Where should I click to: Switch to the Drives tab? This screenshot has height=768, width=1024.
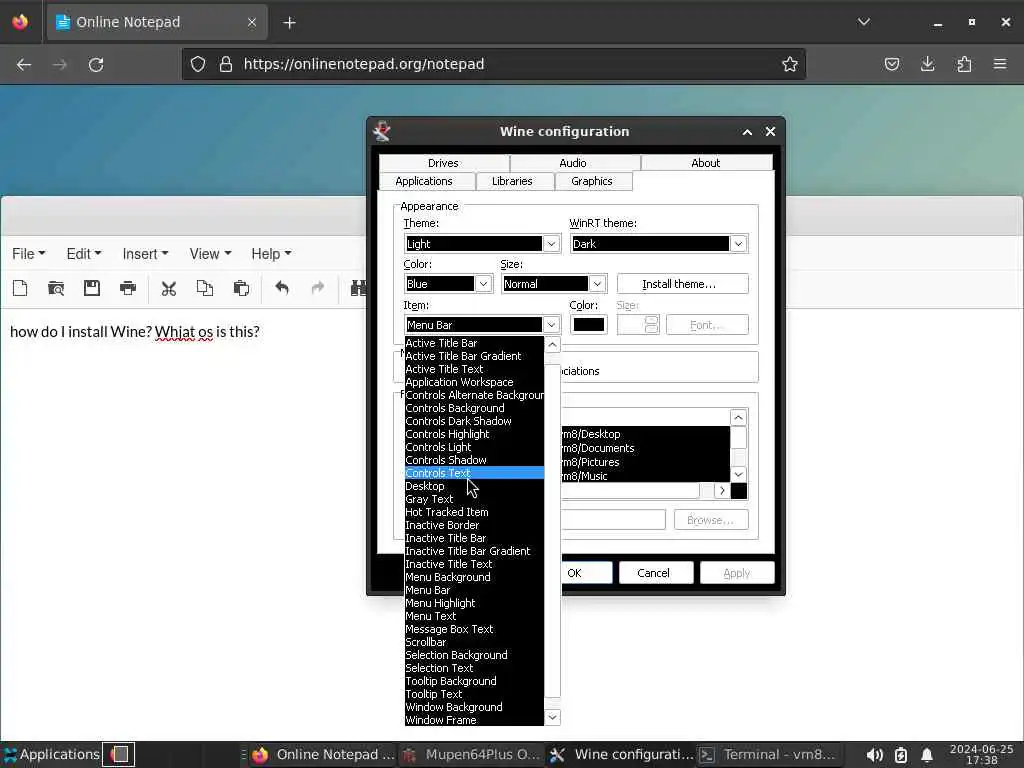[x=443, y=163]
